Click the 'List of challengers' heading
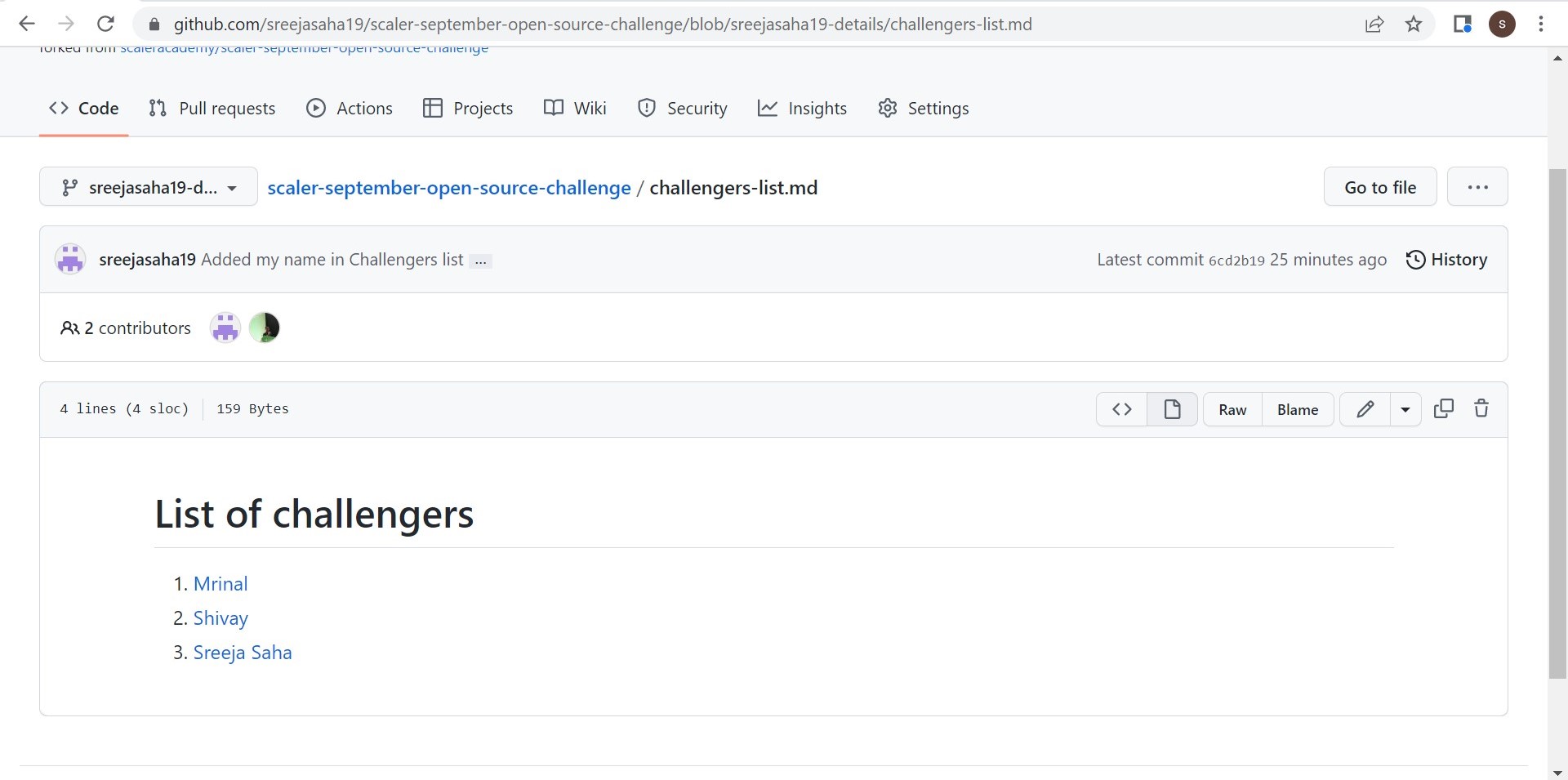Viewport: 1568px width, 780px height. click(314, 514)
